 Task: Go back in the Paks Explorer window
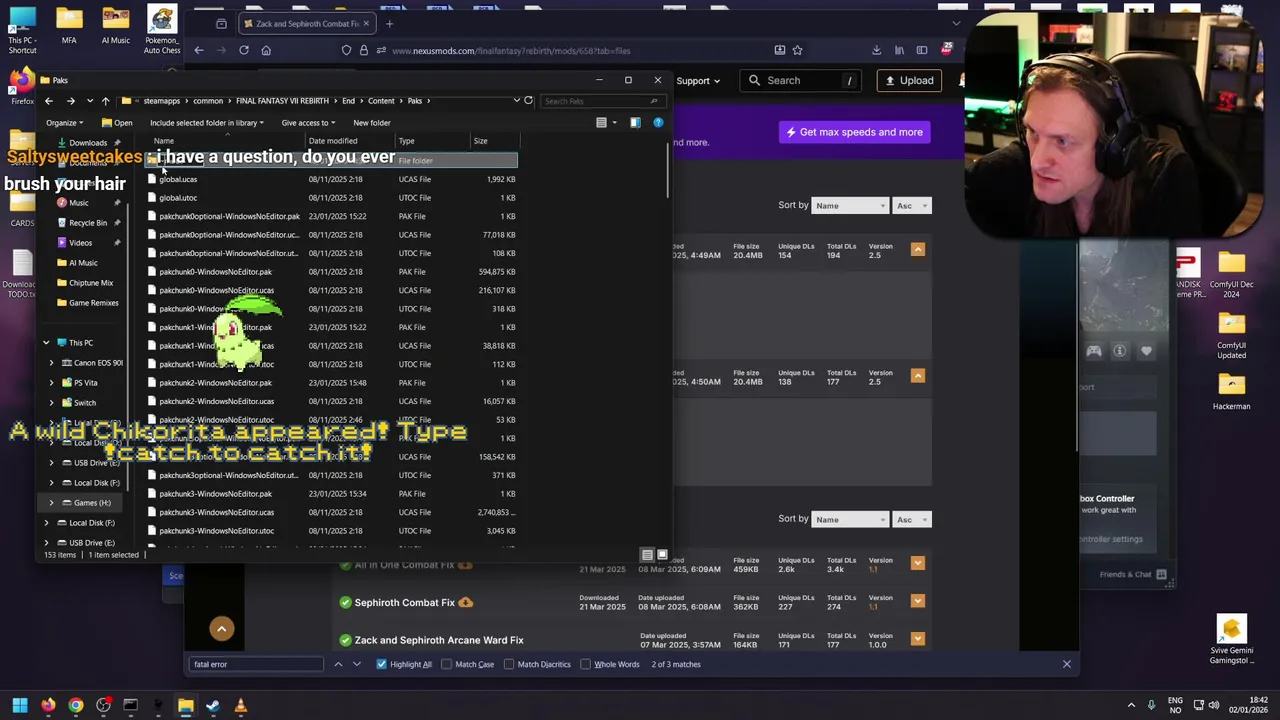49,101
